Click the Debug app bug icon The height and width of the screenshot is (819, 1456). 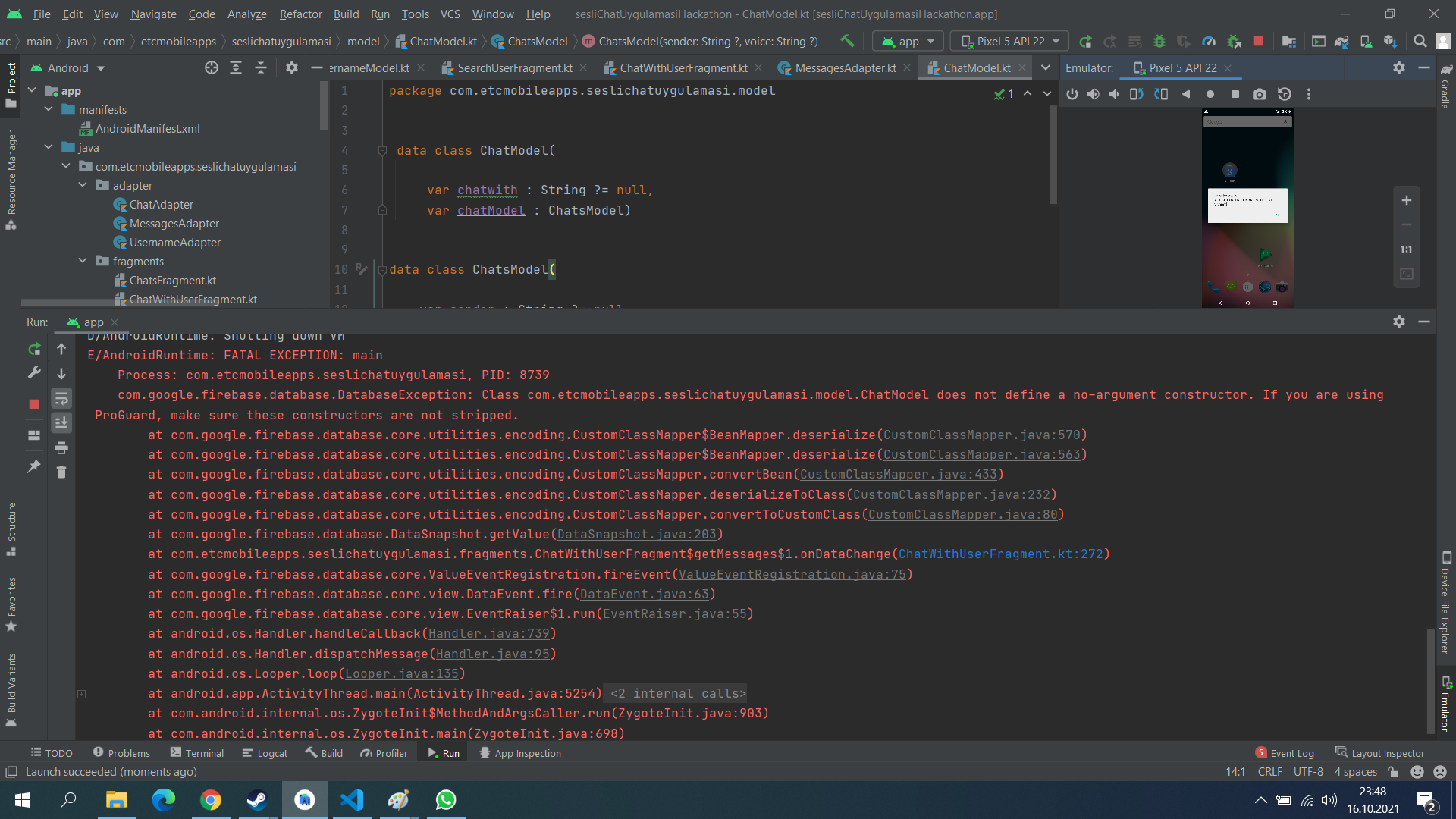(x=1159, y=41)
